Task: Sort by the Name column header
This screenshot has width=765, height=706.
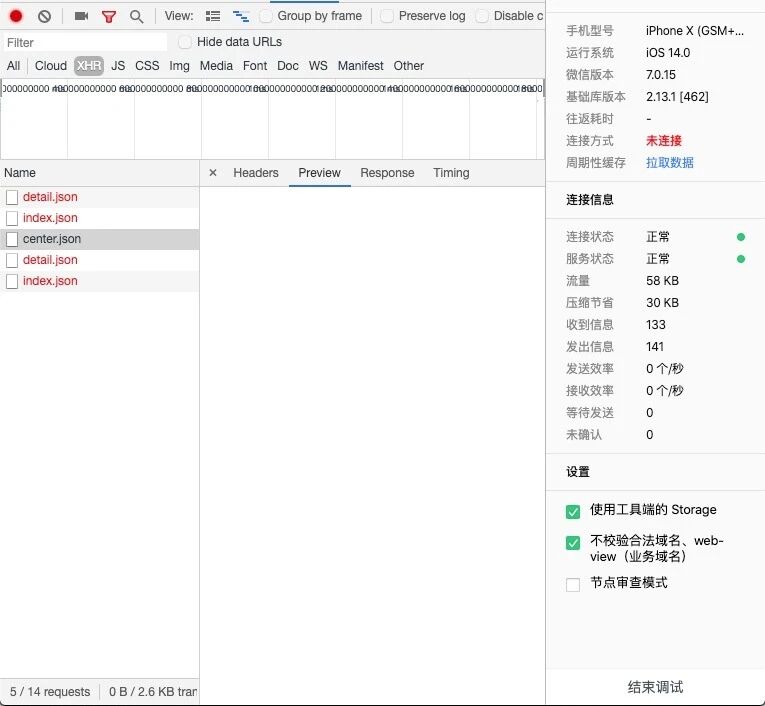Action: [x=100, y=173]
